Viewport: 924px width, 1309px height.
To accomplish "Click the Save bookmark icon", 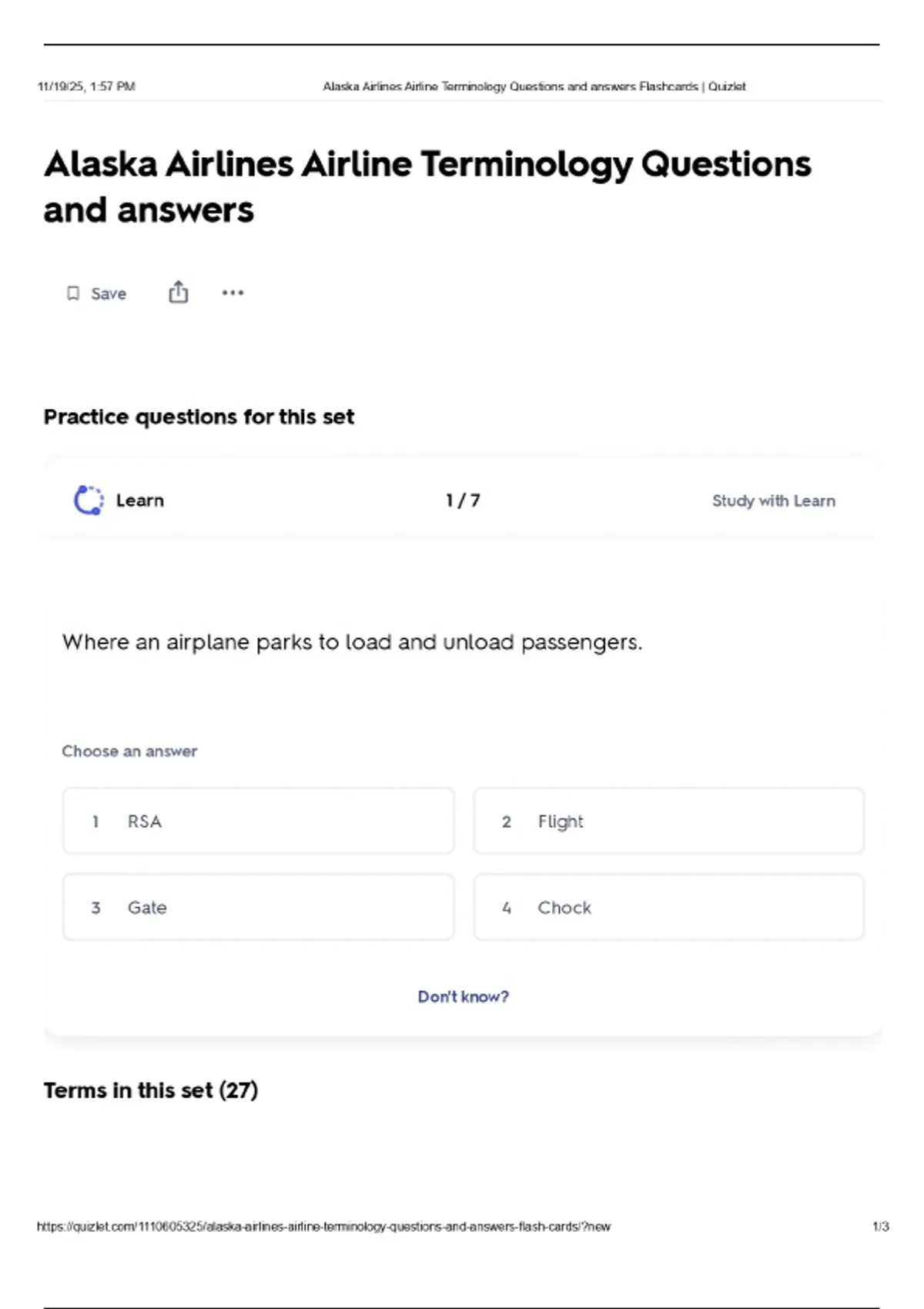I will (73, 293).
